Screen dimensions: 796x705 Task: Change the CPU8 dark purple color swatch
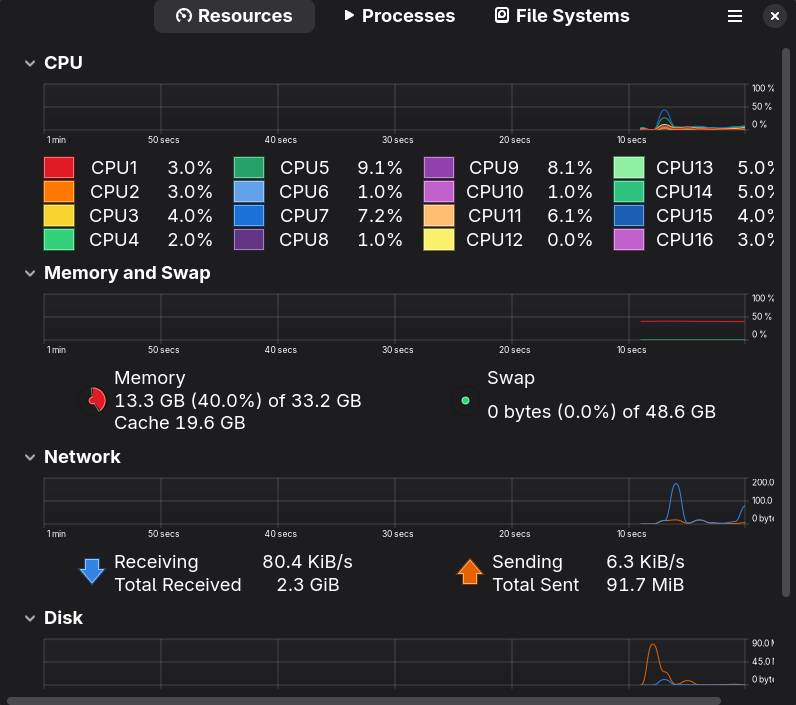pyautogui.click(x=249, y=240)
